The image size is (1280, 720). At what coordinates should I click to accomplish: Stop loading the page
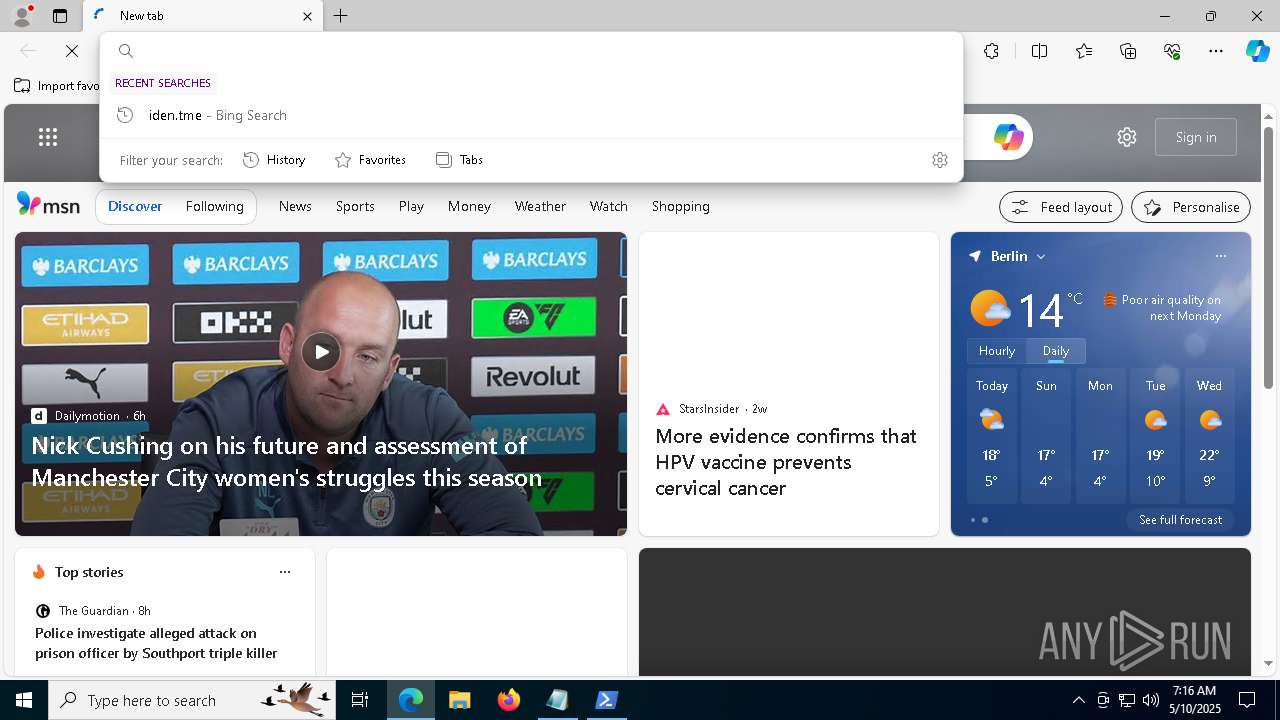point(72,51)
